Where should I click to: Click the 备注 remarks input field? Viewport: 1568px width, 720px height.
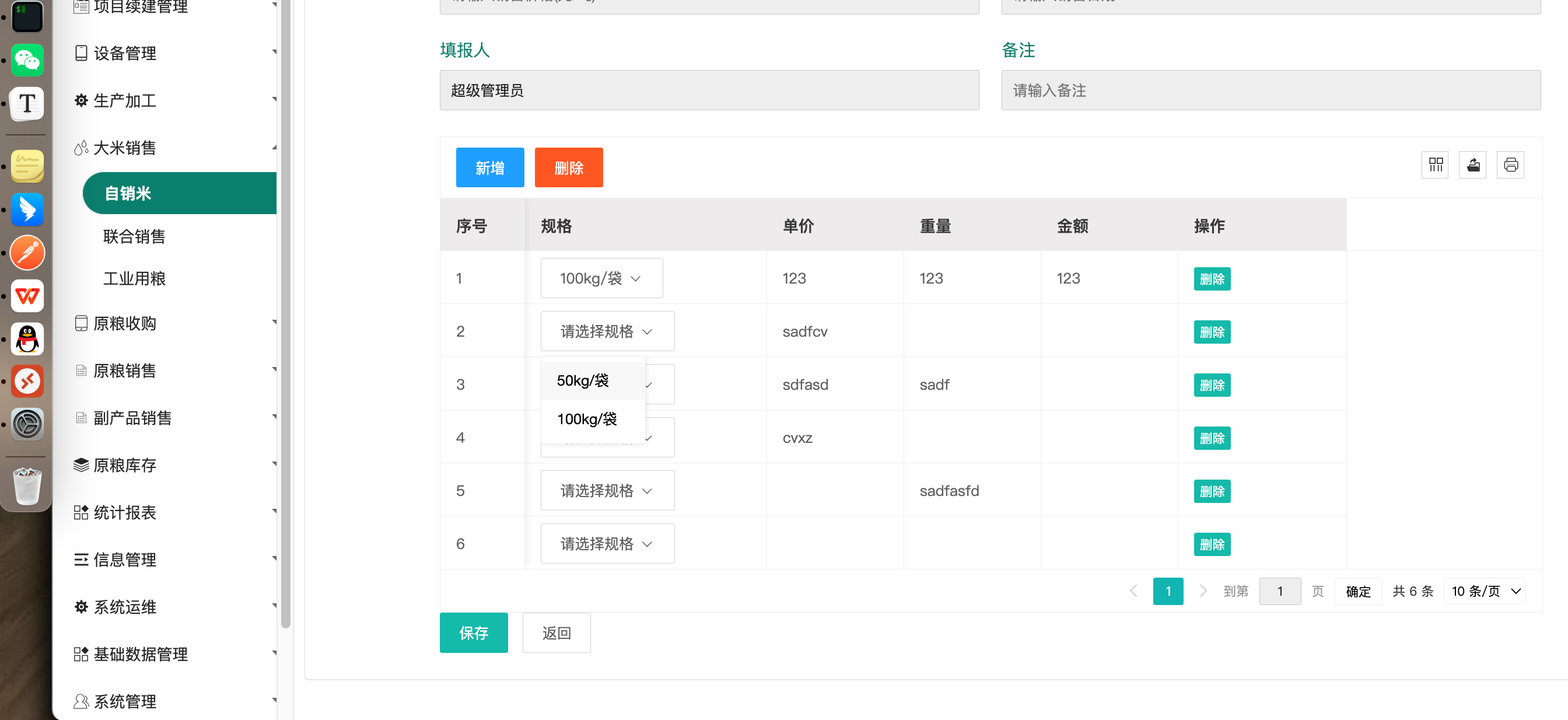(1270, 90)
